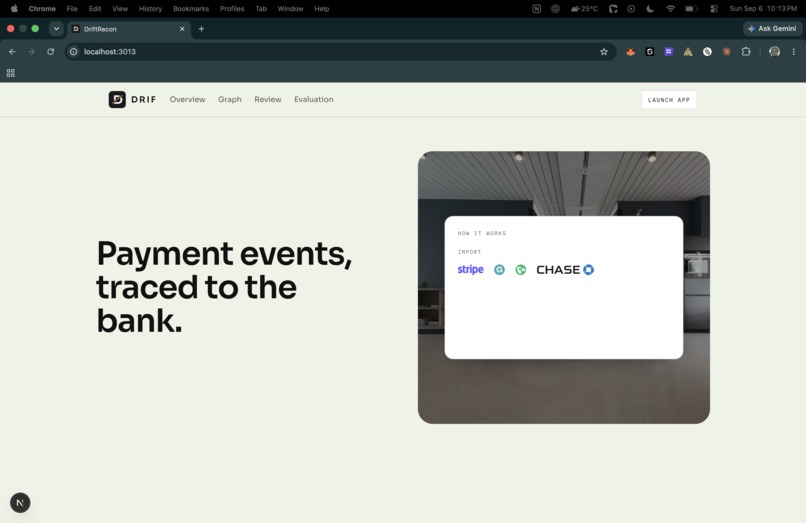Click the DriftRecon logo icon in the navbar
Screen dimensions: 806x523
(117, 99)
